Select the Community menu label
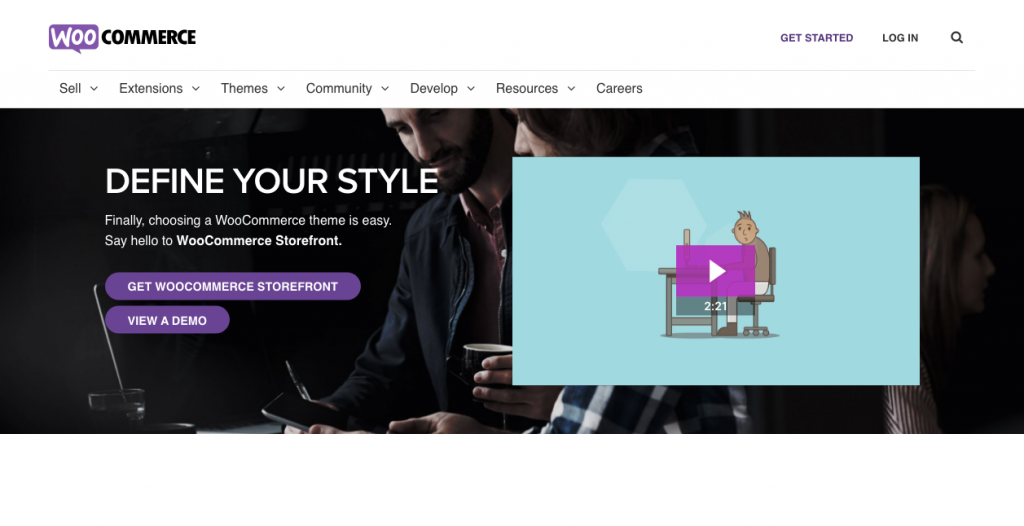Screen dimensions: 1024x526 339,88
